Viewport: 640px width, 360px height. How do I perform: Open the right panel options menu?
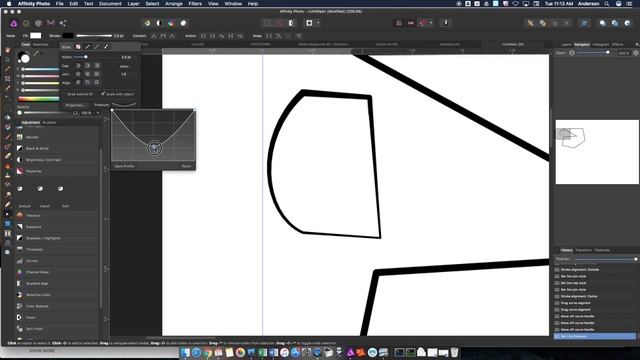pyautogui.click(x=637, y=44)
